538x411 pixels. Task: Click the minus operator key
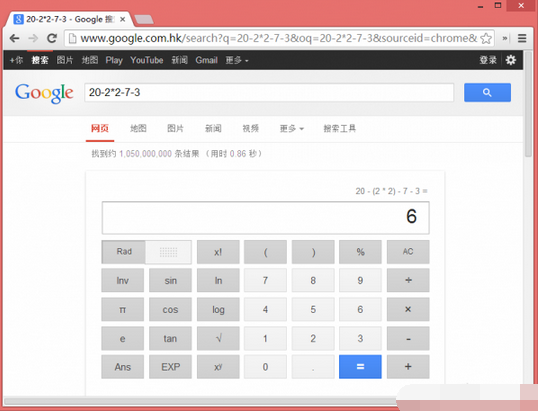[408, 338]
